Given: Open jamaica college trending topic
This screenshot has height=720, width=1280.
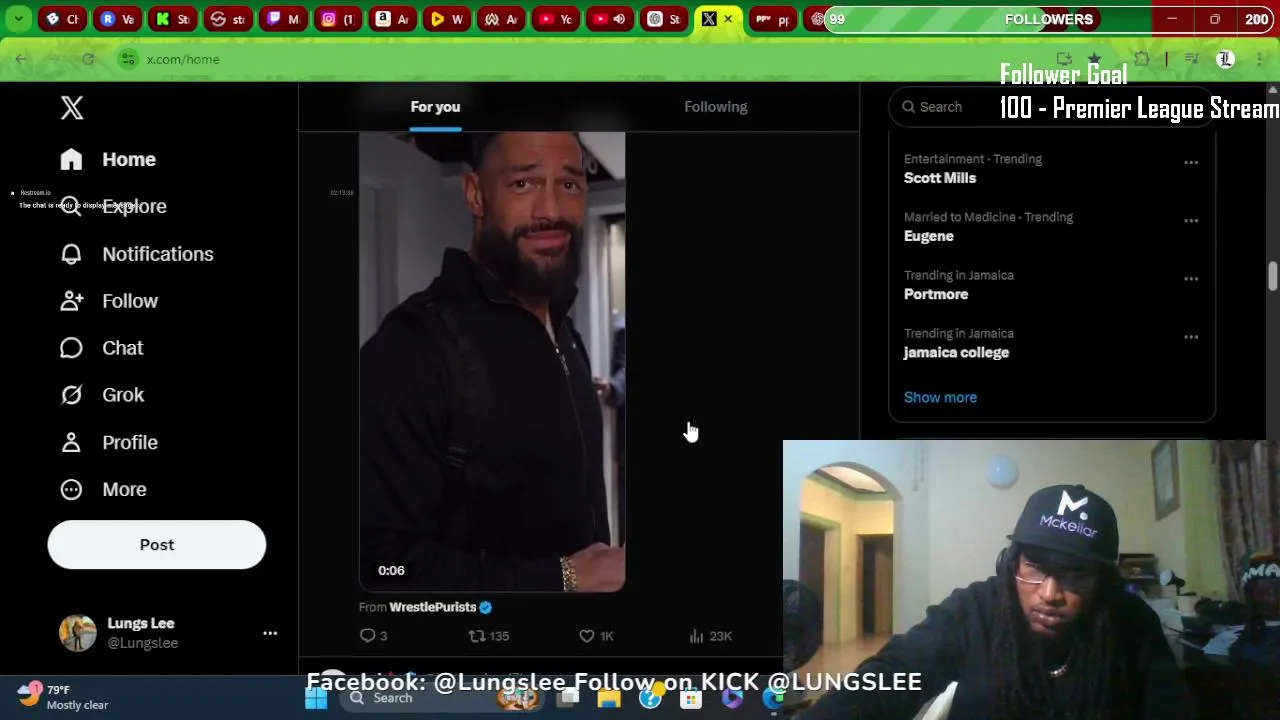Looking at the screenshot, I should click(x=956, y=352).
